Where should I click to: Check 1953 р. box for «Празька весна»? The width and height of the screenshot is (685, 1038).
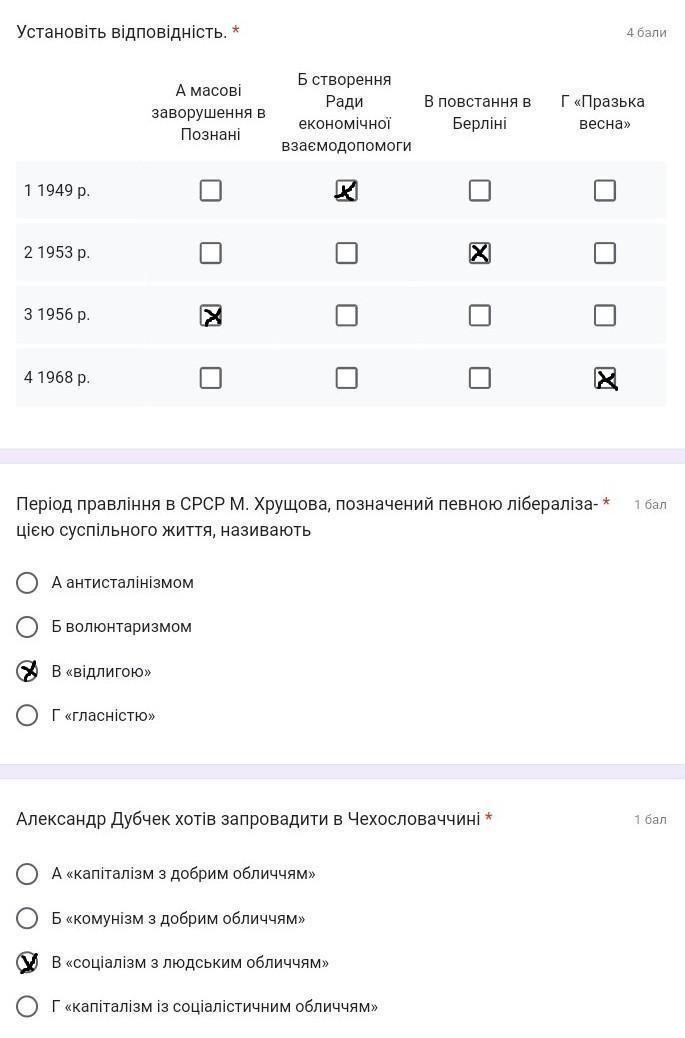(604, 253)
